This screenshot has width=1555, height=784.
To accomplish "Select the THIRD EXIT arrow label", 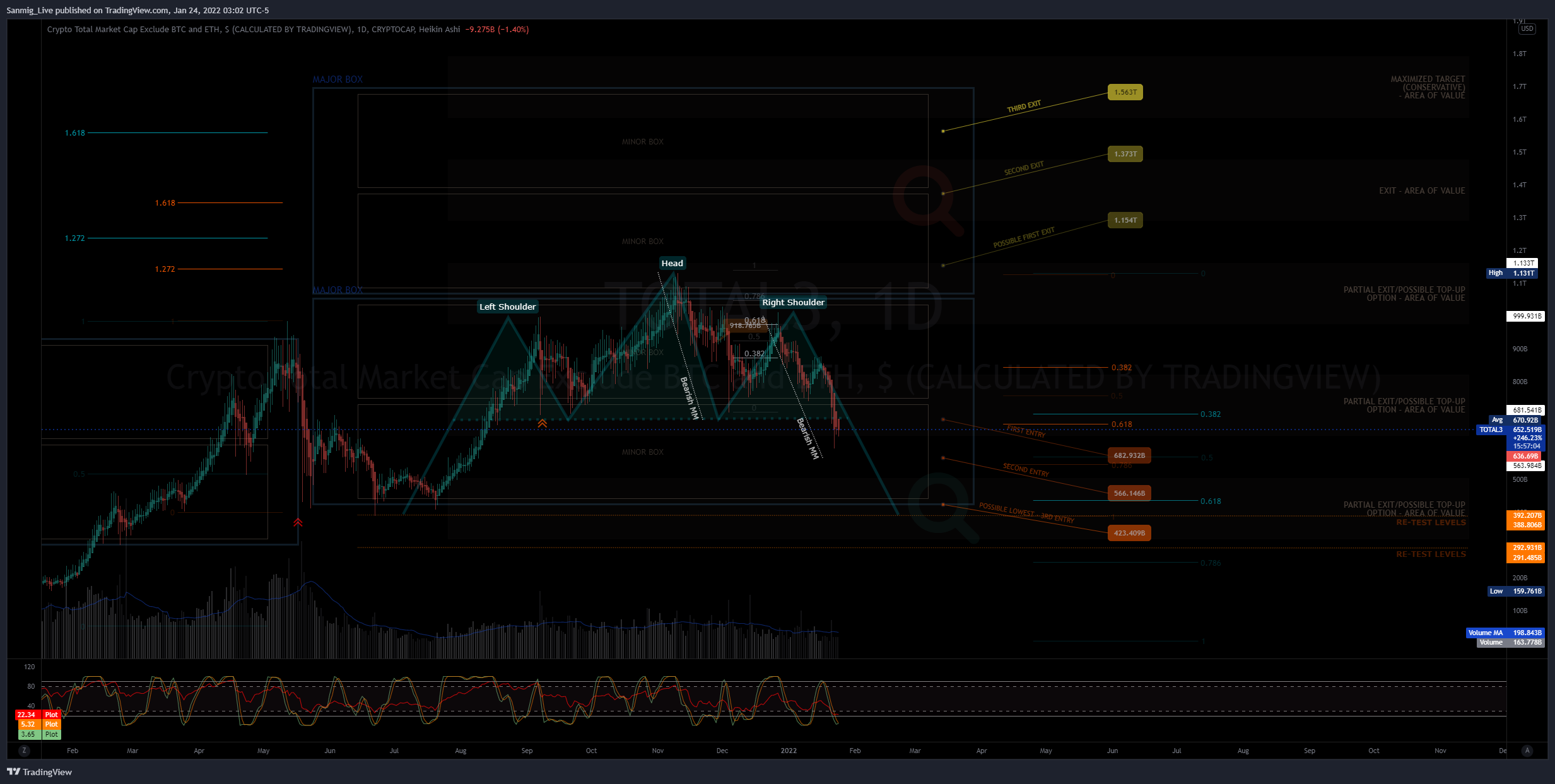I will pos(1024,107).
